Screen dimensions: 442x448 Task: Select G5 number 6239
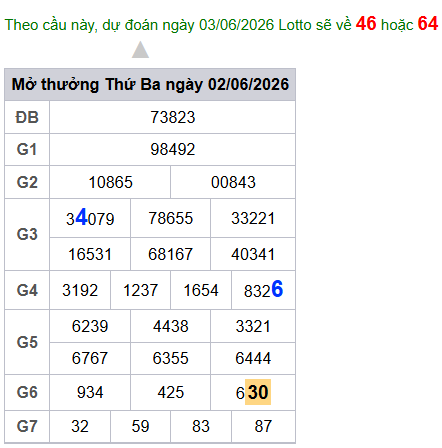(x=90, y=326)
